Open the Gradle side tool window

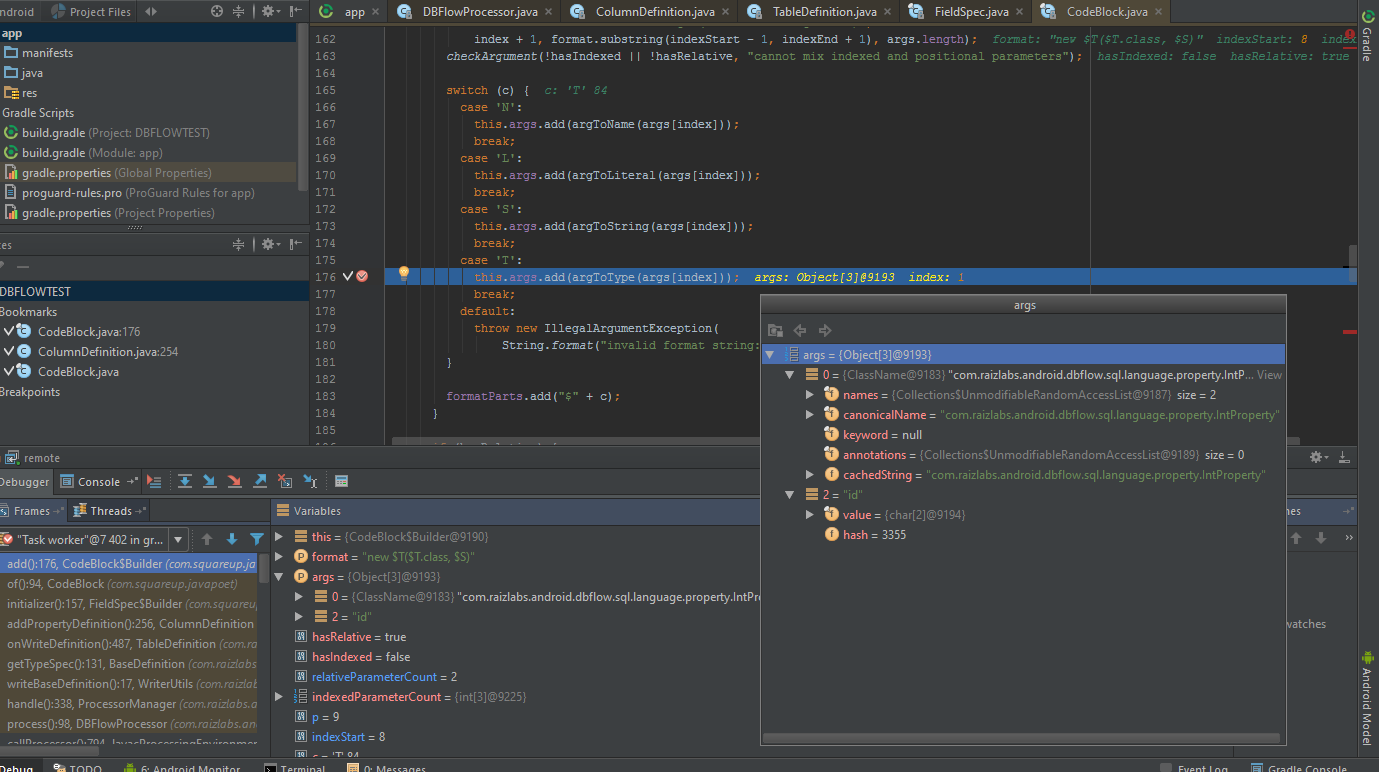[1366, 36]
